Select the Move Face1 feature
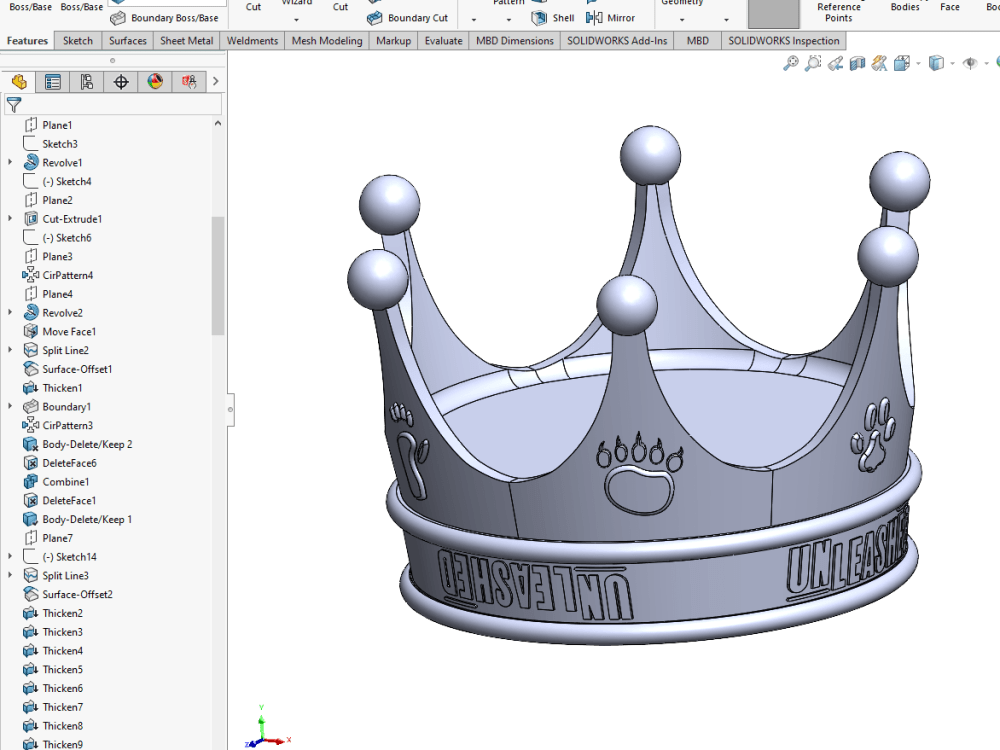Screen dimensions: 1000x750 [x=59, y=332]
